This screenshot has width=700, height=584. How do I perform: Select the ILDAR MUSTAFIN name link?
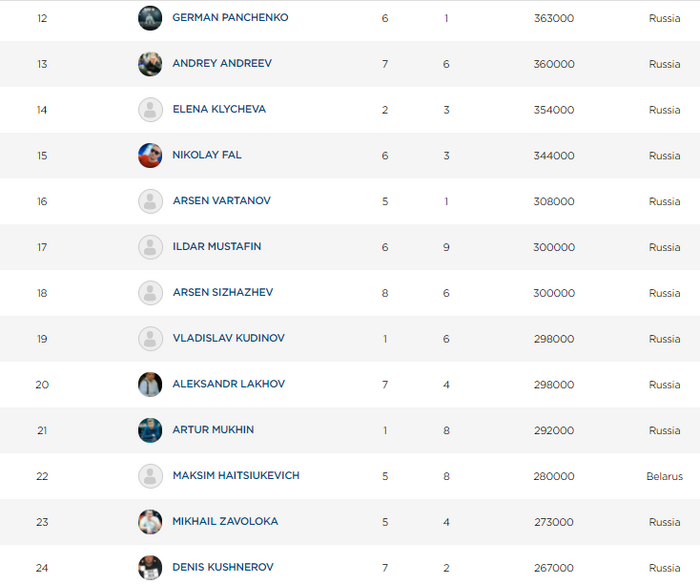[217, 246]
